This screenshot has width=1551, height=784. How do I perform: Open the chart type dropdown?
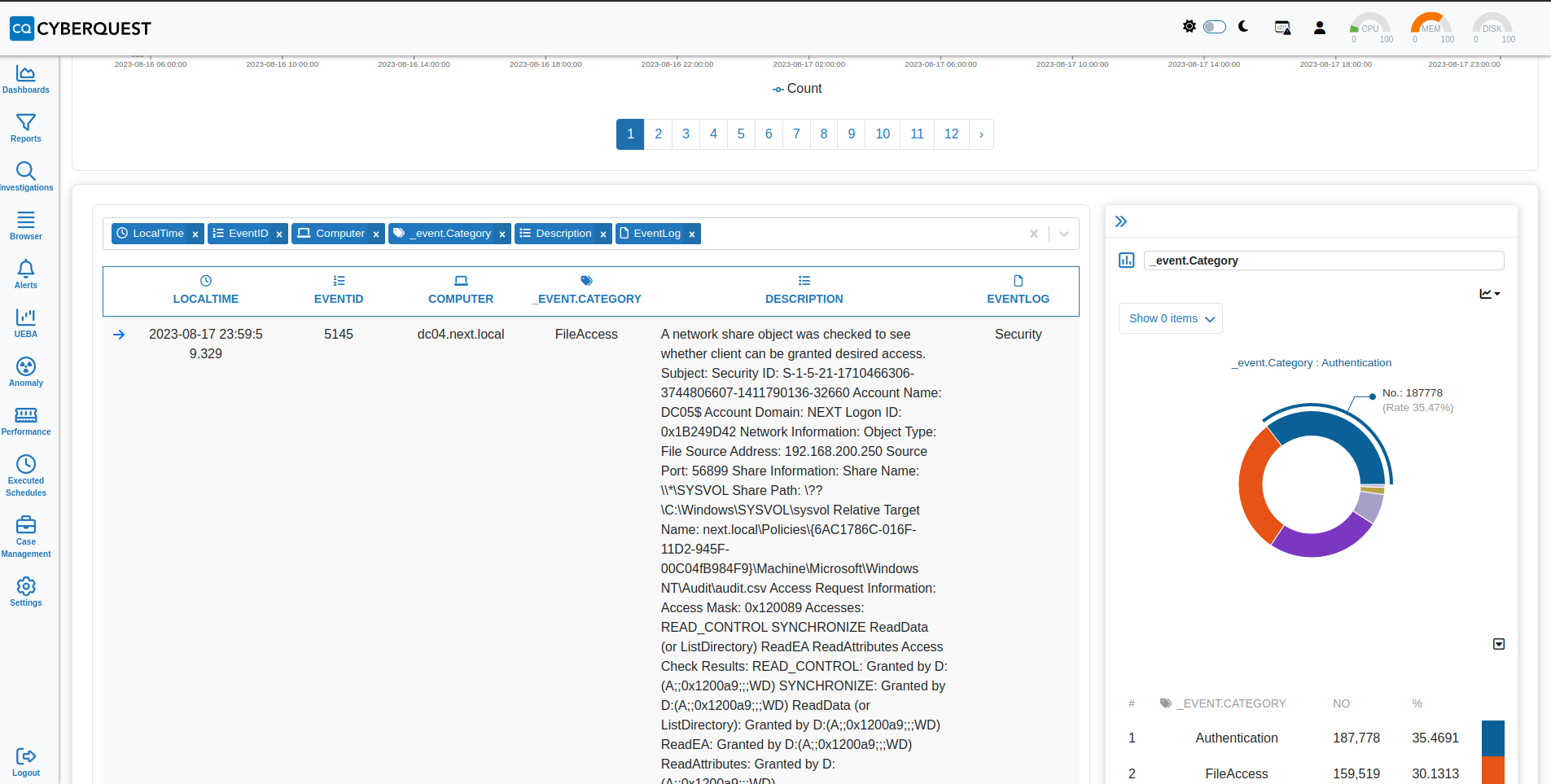(x=1490, y=294)
